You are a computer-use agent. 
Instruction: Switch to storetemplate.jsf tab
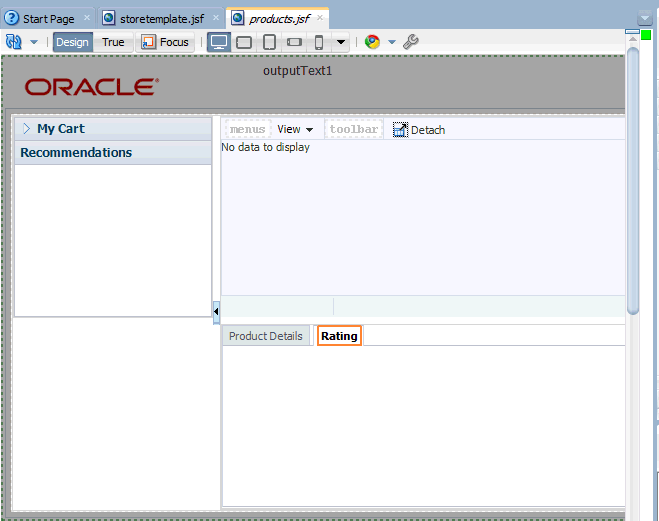pos(161,19)
